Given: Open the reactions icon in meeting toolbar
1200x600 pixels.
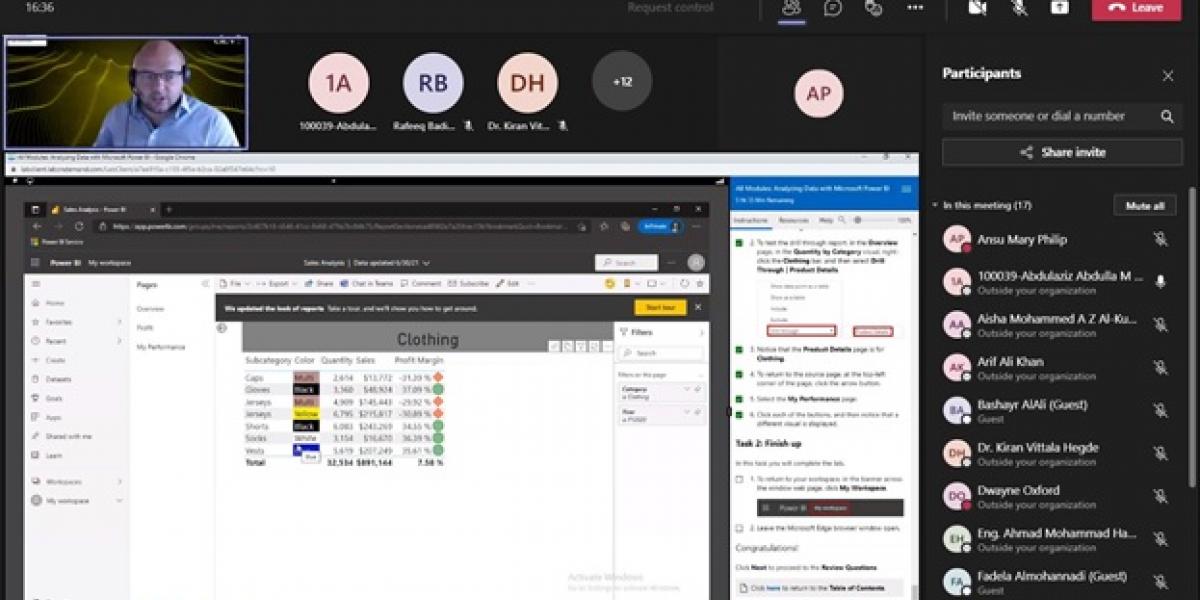Looking at the screenshot, I should coord(874,8).
